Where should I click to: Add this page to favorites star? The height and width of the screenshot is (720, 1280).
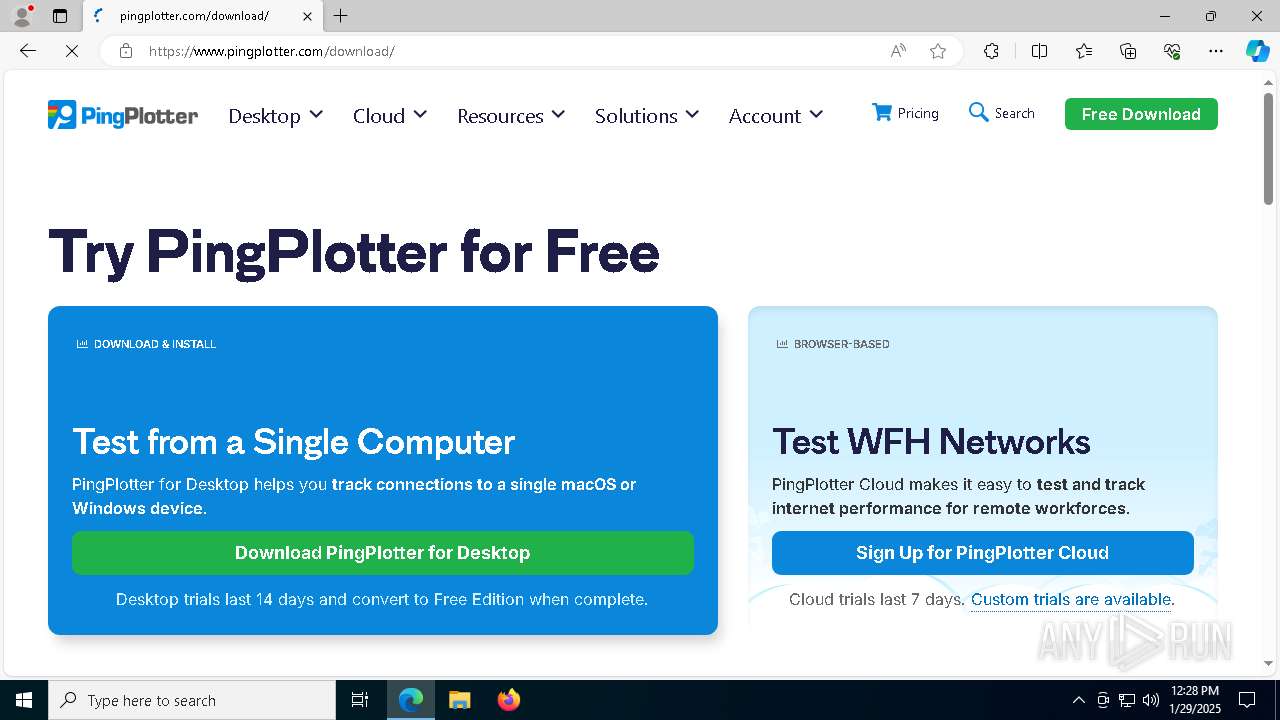938,51
